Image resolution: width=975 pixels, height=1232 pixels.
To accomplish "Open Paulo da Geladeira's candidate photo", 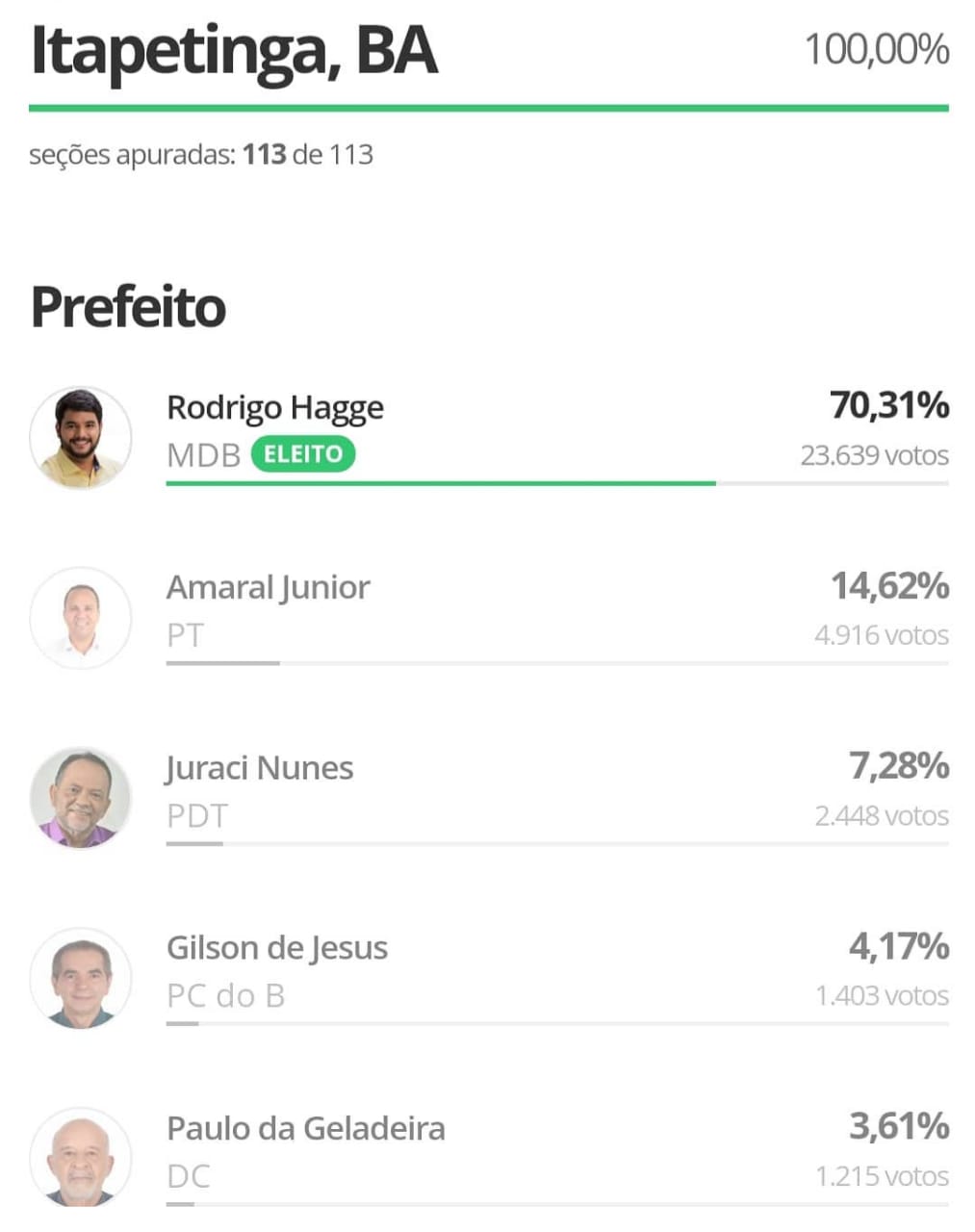I will point(81,1158).
